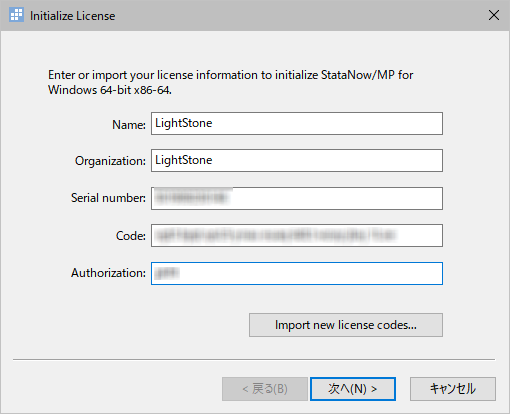Cancel with the キャンセル button
The image size is (510, 414).
453,389
